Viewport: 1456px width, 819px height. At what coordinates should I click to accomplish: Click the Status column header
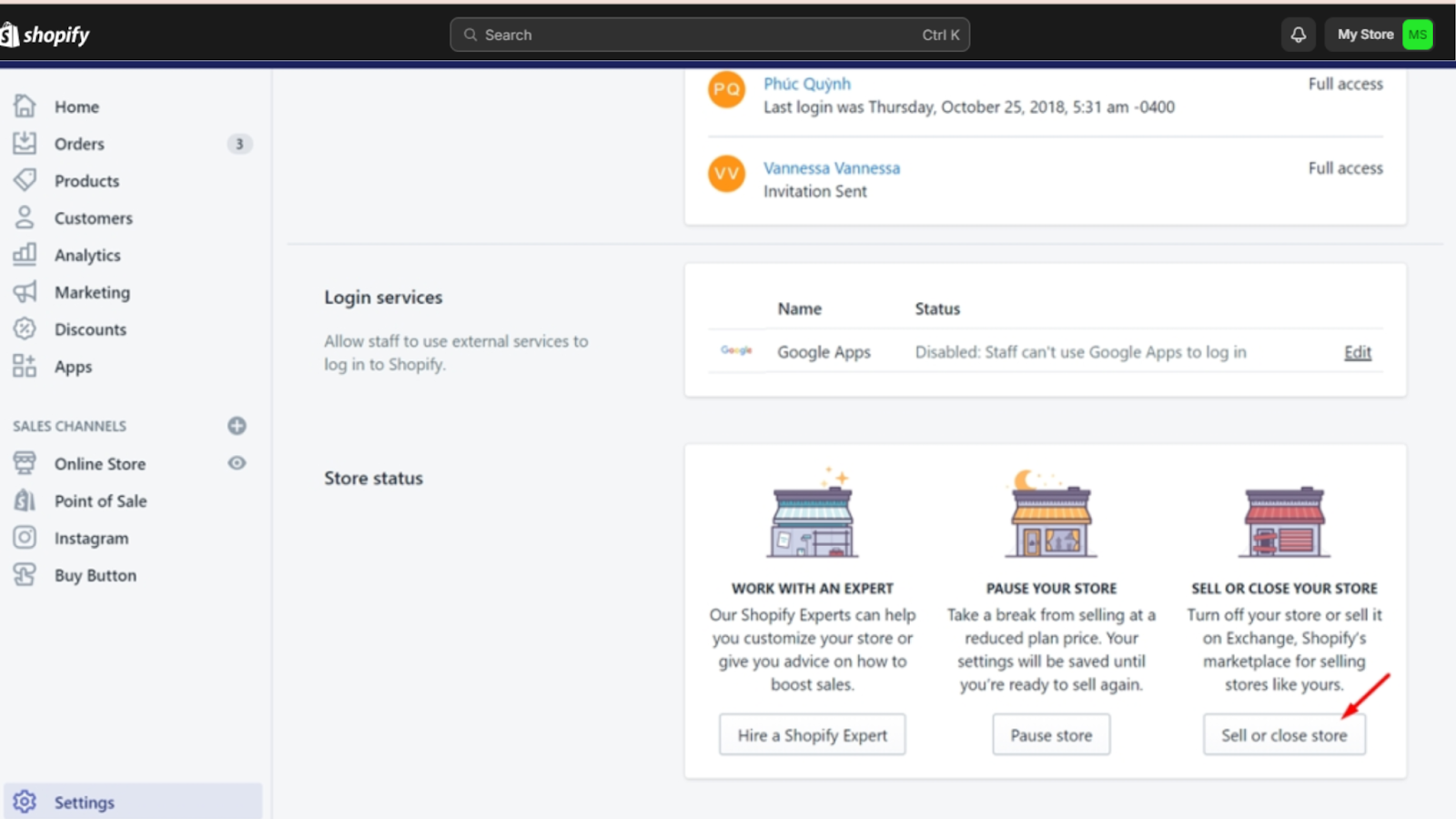(x=937, y=308)
